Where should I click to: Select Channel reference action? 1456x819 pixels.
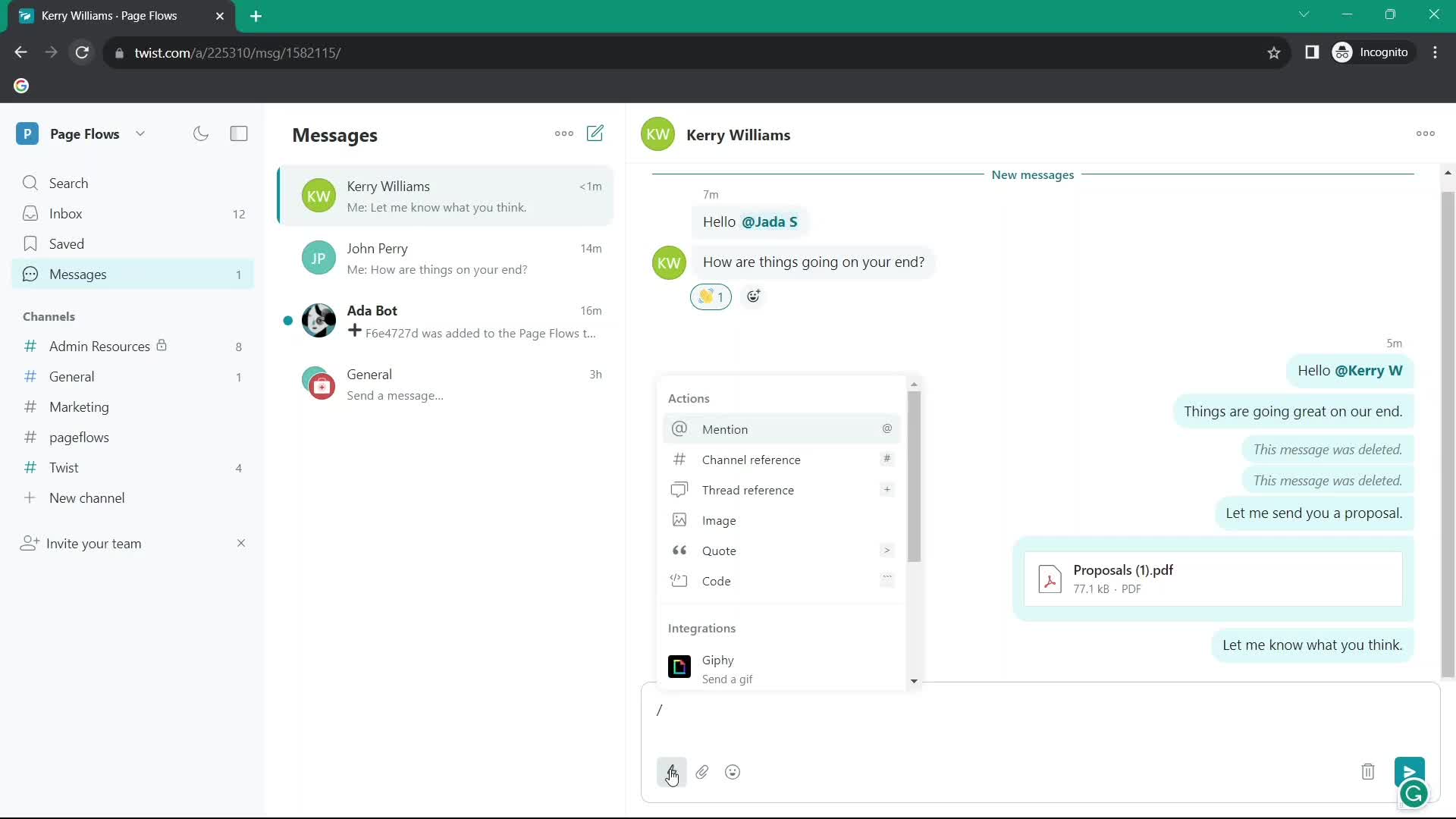pyautogui.click(x=781, y=459)
